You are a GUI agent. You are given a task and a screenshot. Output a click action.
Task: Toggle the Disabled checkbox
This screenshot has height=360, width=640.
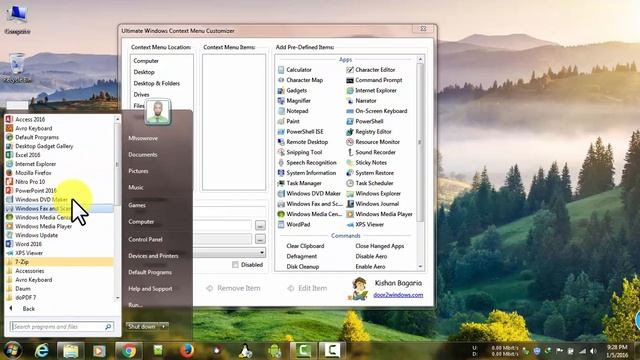point(235,264)
